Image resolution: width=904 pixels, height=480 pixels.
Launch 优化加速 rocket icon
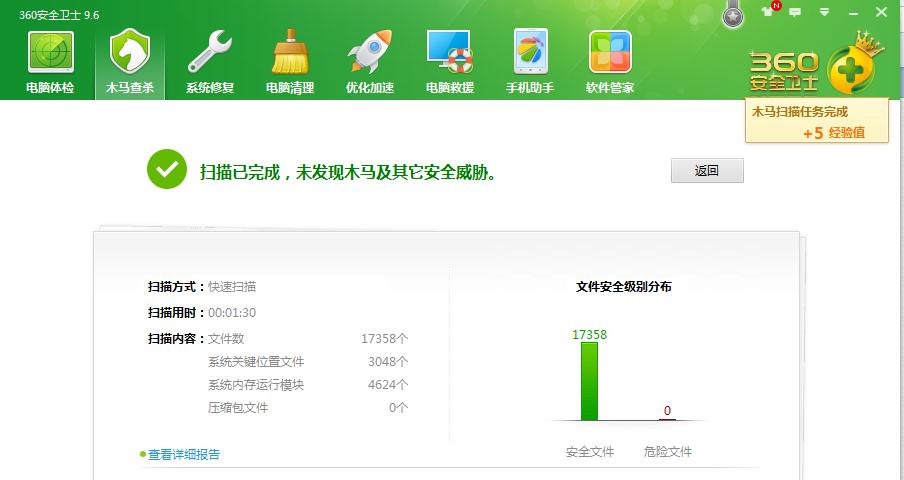[x=370, y=62]
